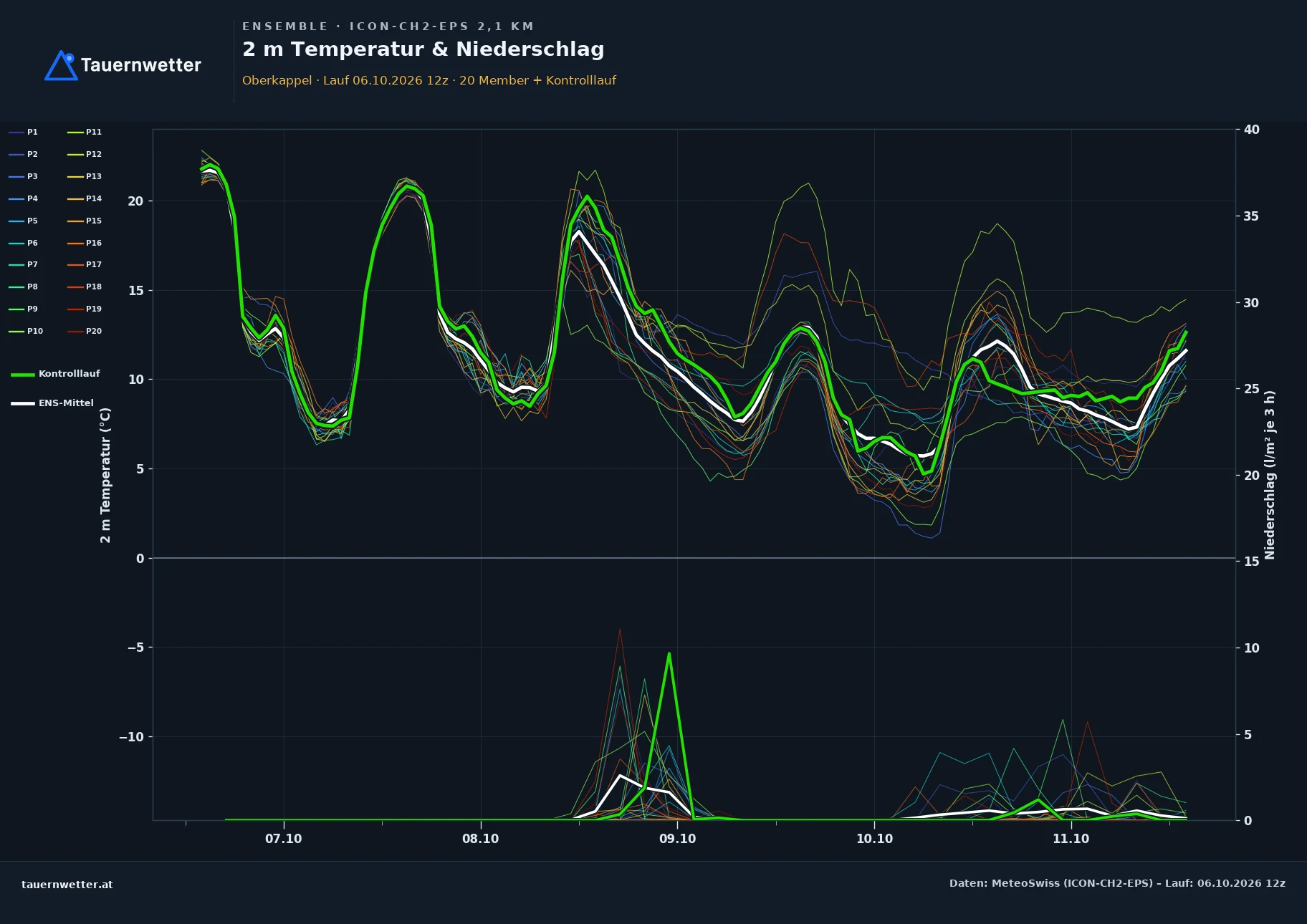Toggle the P20 legend entry
The image size is (1307, 924).
click(85, 331)
